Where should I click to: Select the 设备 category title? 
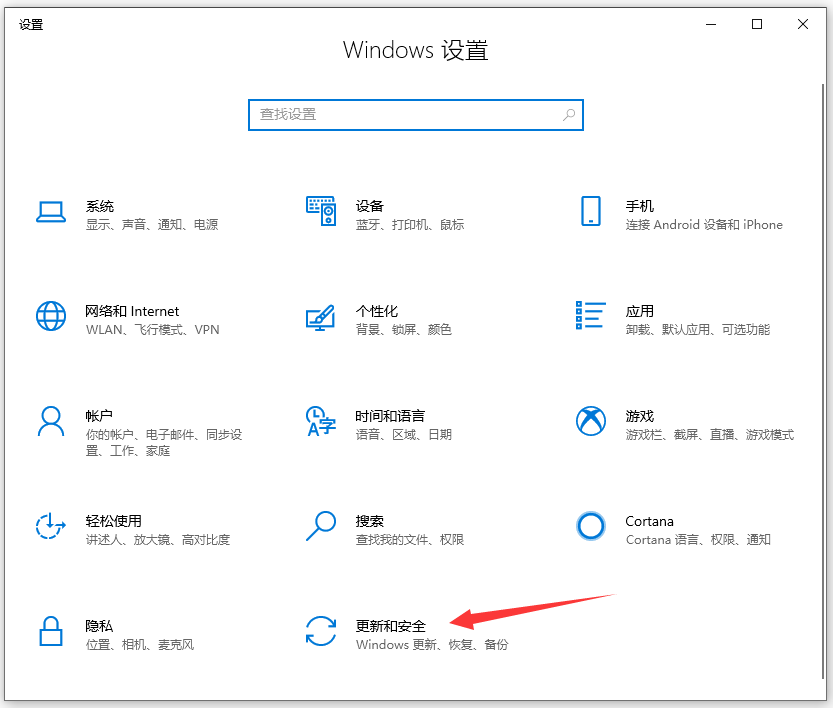click(x=370, y=206)
